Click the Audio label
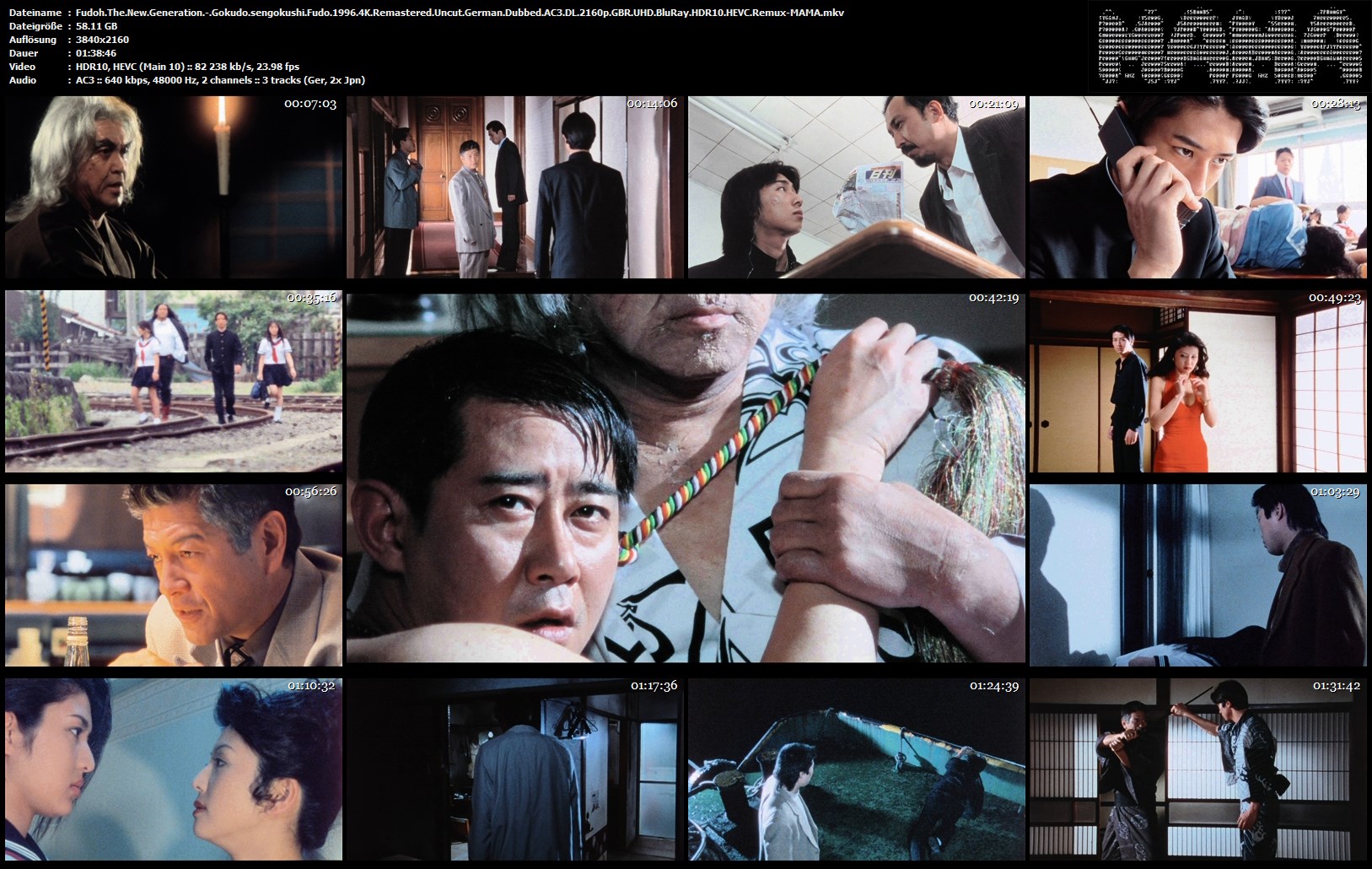 [x=23, y=80]
